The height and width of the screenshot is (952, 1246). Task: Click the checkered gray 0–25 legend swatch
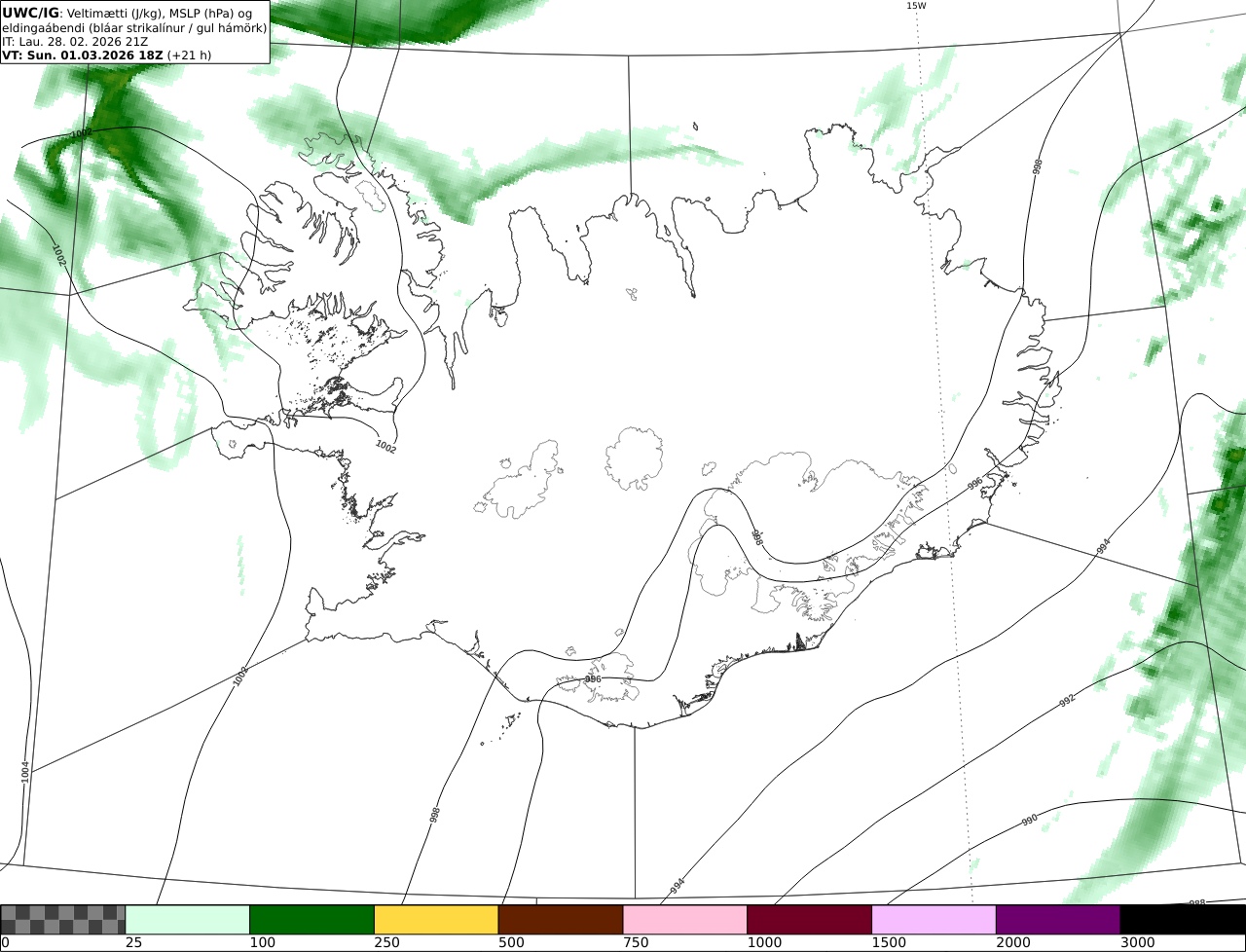tap(63, 920)
